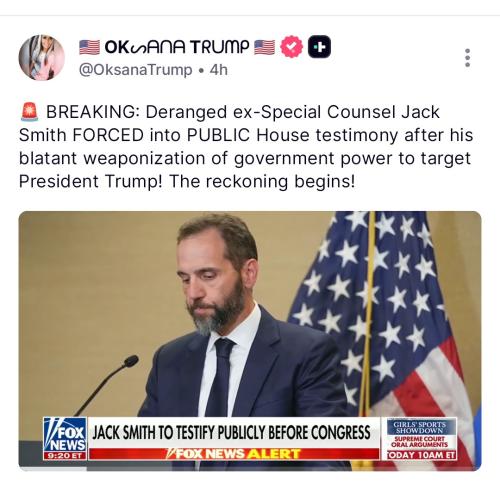Click the BREAKING post text body

tap(246, 147)
